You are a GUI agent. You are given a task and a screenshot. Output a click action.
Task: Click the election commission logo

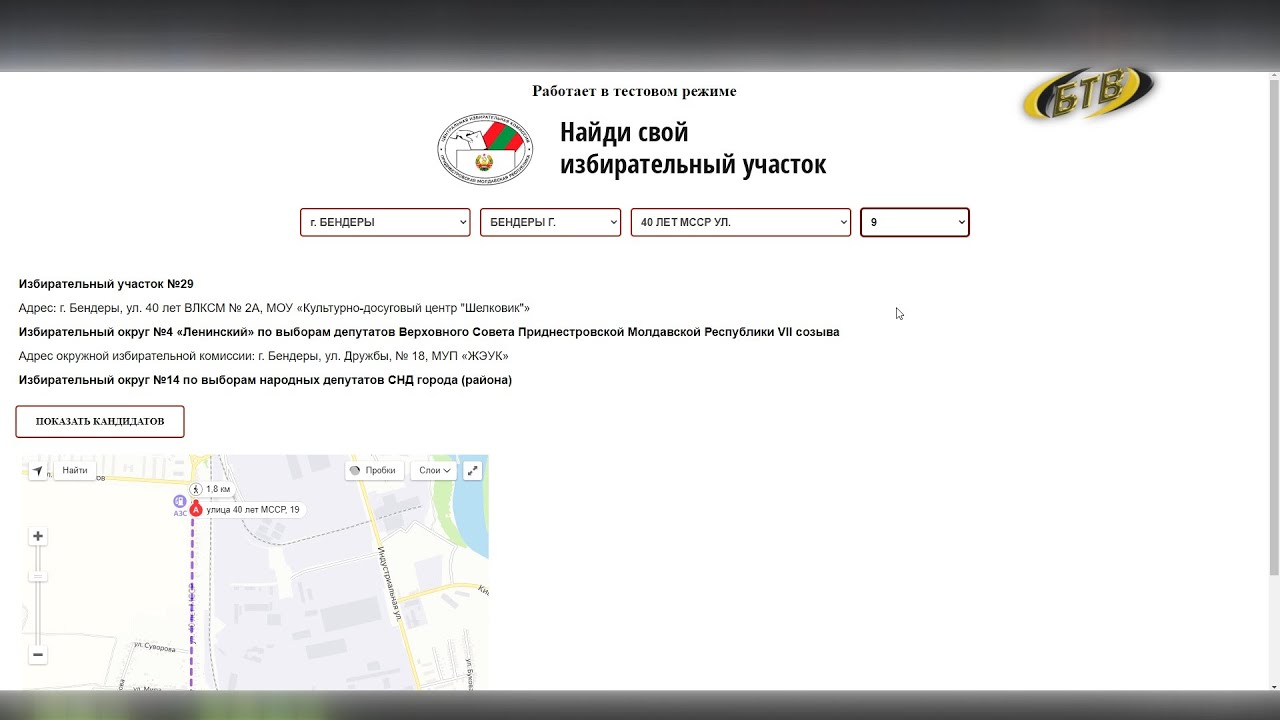click(485, 149)
